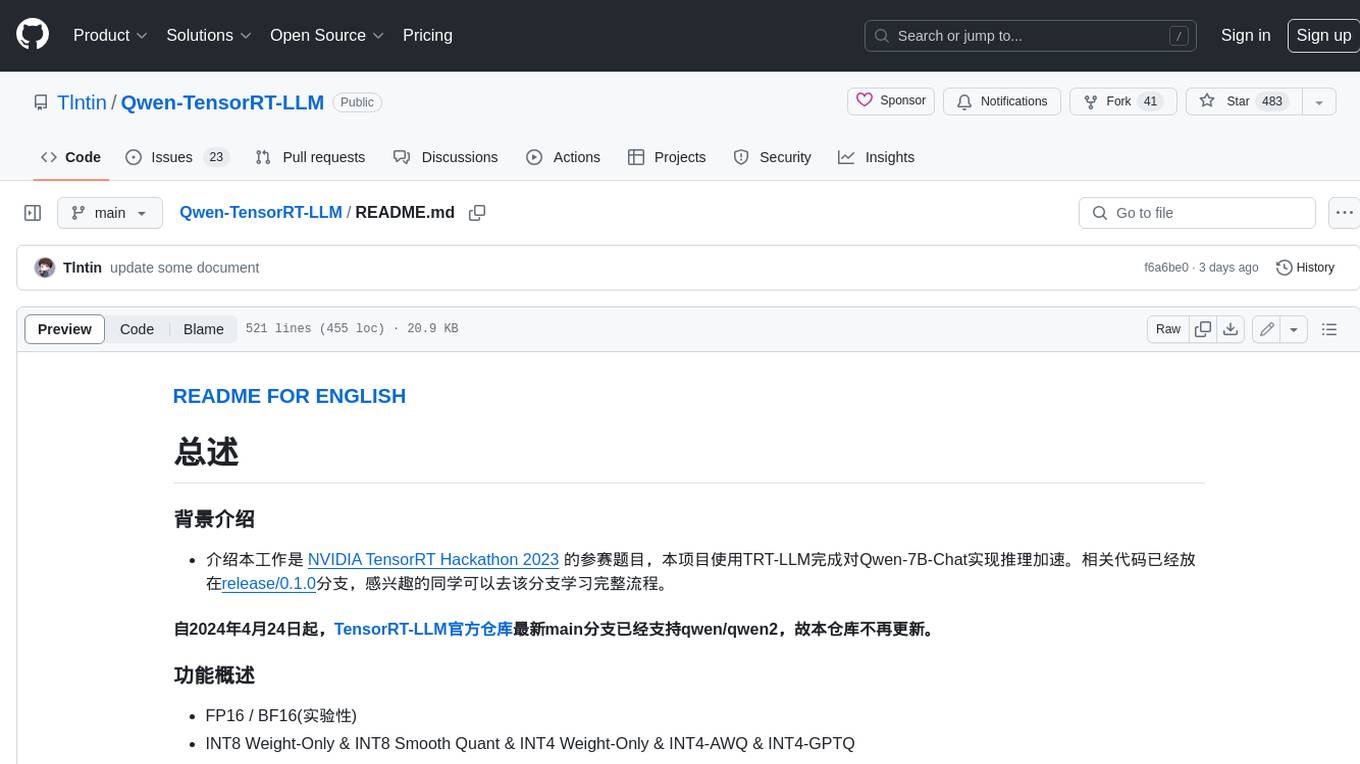Open NVIDIA TensorRT Hackathon 2023 link
1360x764 pixels.
[433, 559]
